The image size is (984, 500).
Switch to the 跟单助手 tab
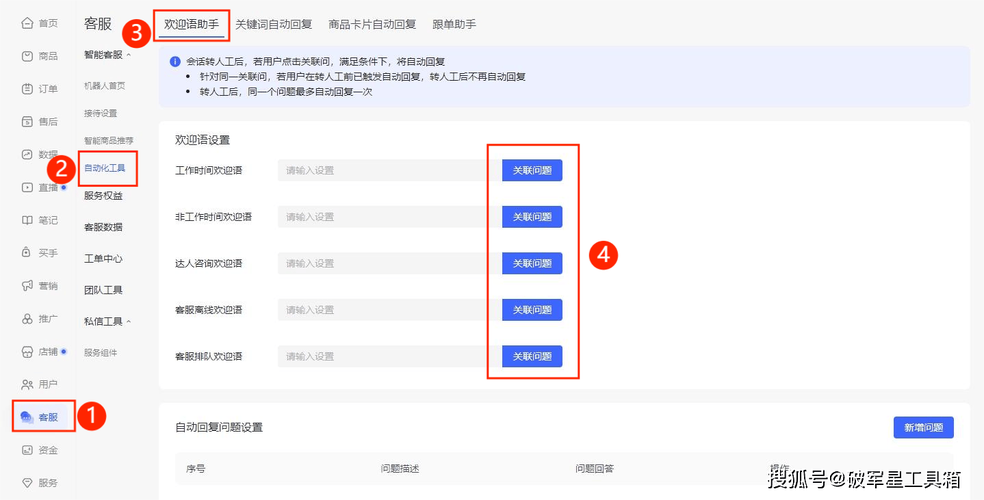click(454, 23)
